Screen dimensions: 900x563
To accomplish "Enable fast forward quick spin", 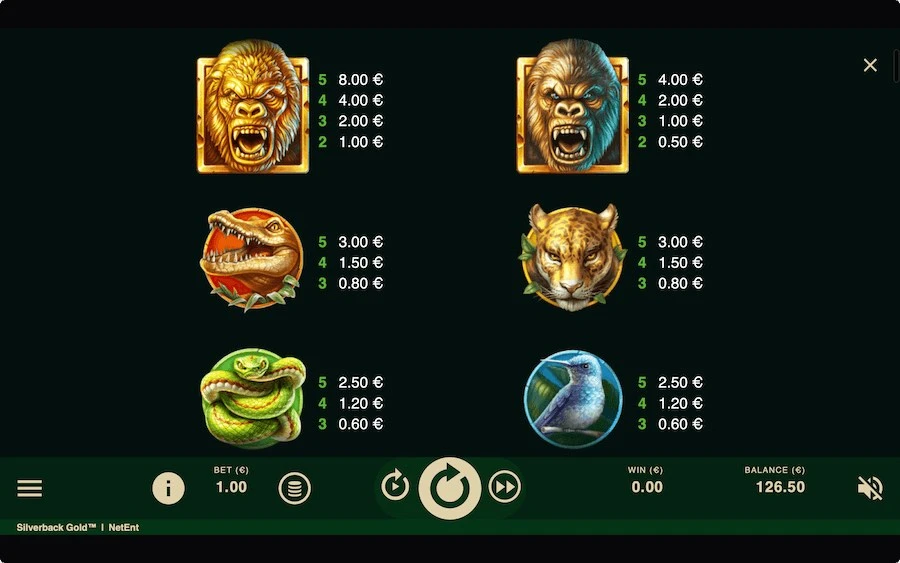I will [x=505, y=487].
